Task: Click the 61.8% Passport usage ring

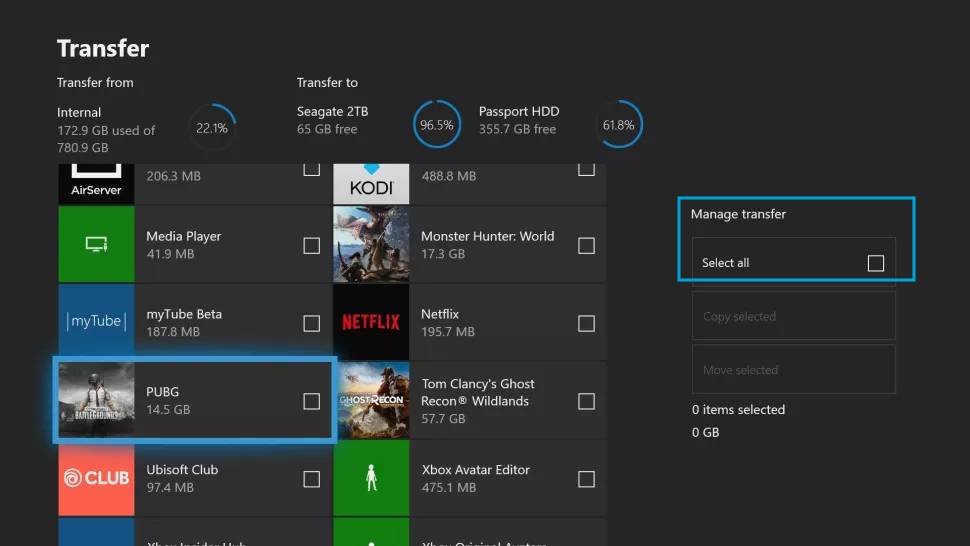Action: pos(619,124)
